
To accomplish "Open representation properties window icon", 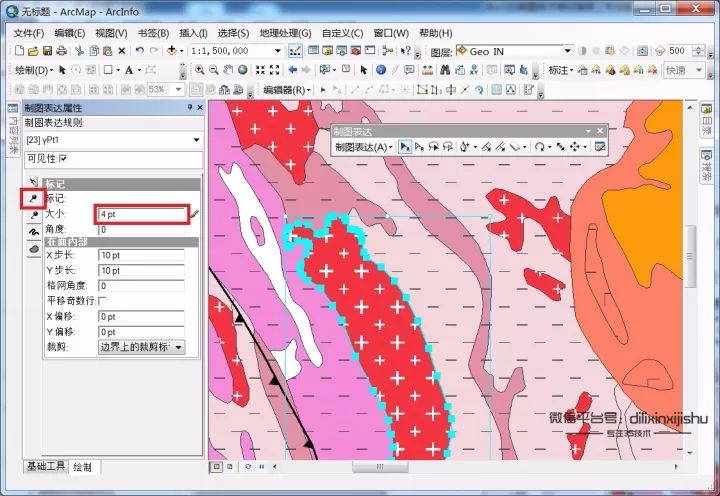I will 600,147.
